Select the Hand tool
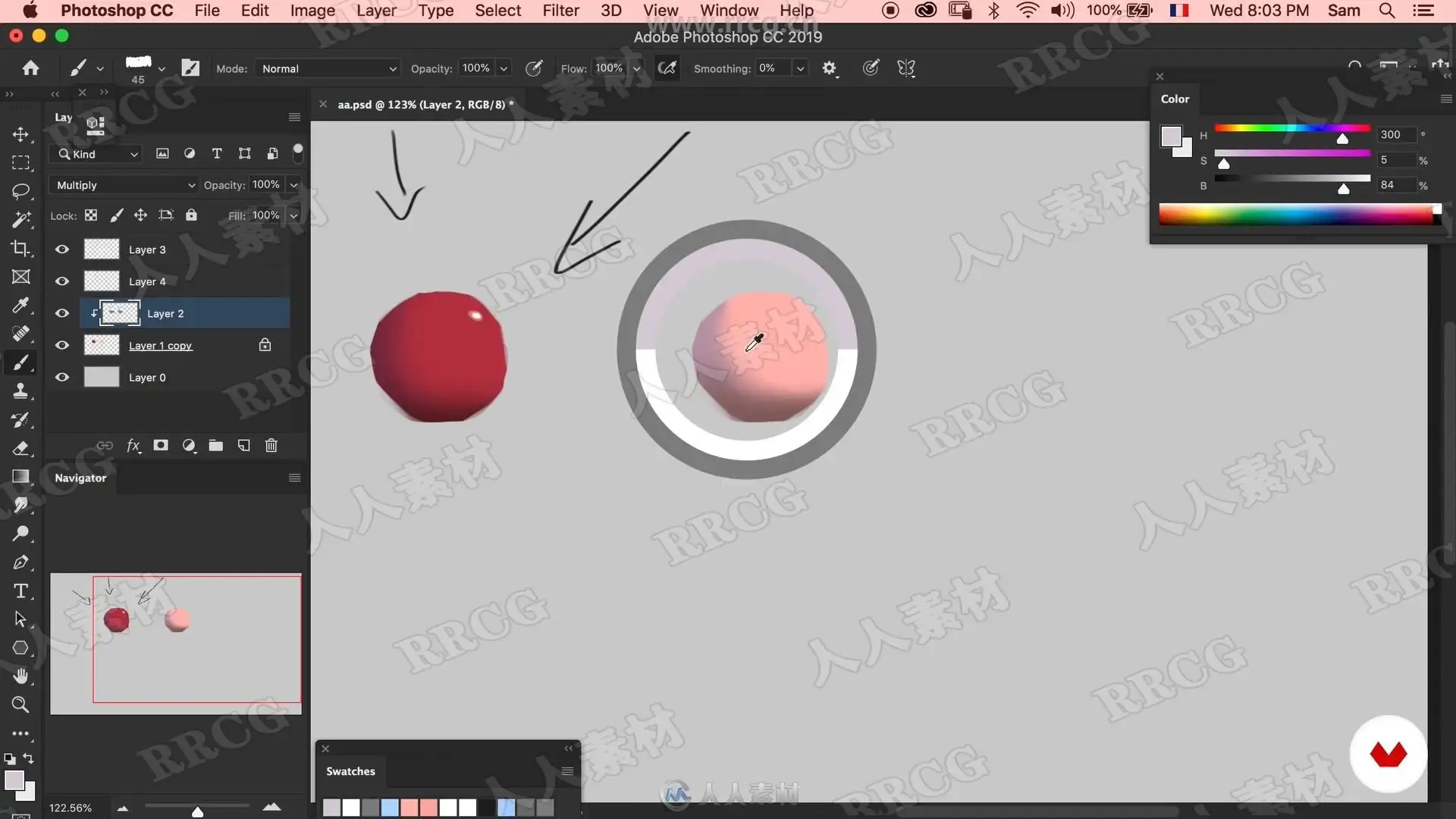This screenshot has width=1456, height=819. 20,676
